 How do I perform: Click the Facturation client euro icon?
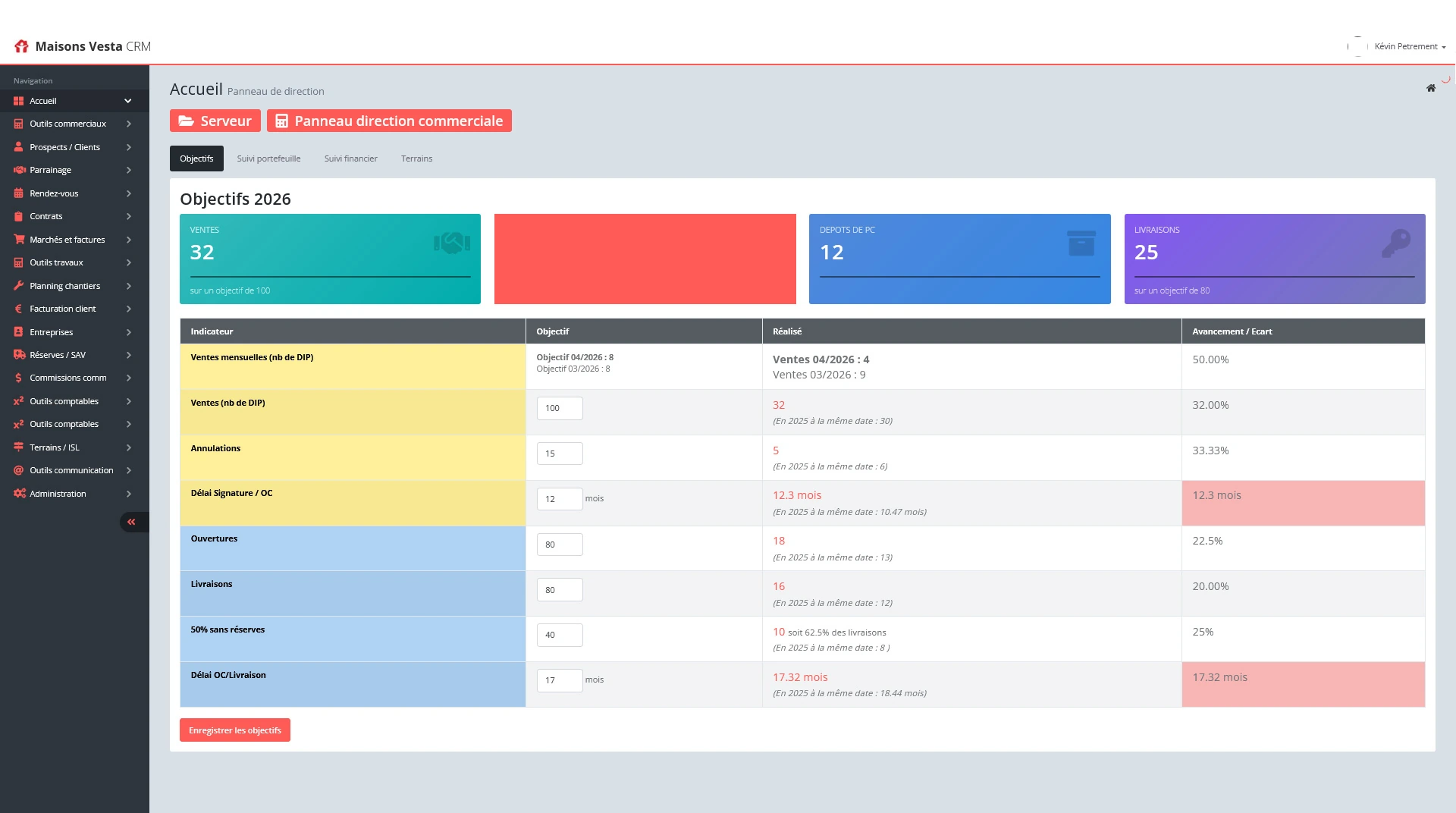(x=20, y=309)
